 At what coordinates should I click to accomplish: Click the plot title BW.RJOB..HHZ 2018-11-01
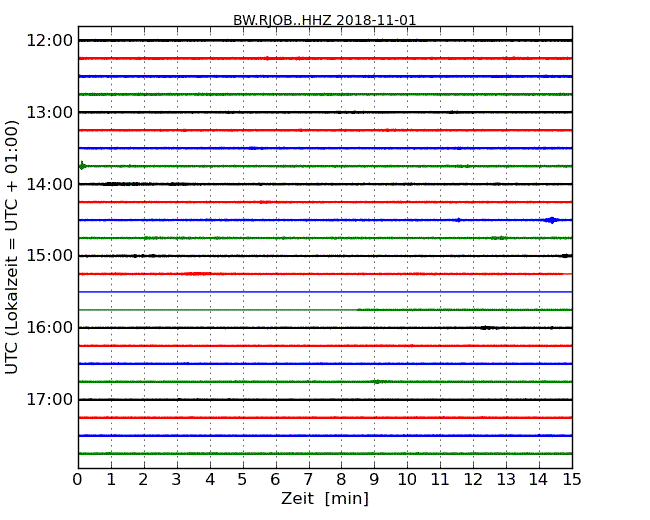pos(324,20)
